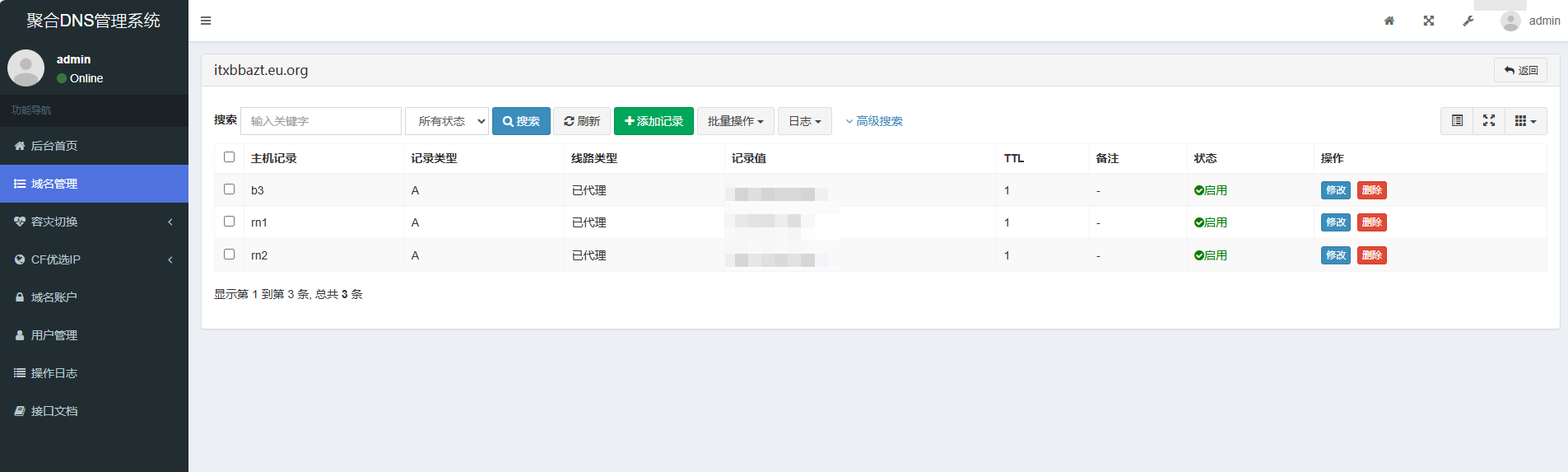Screen dimensions: 1568x472
Task: Click the fullscreen icon in top header
Action: coord(1429,21)
